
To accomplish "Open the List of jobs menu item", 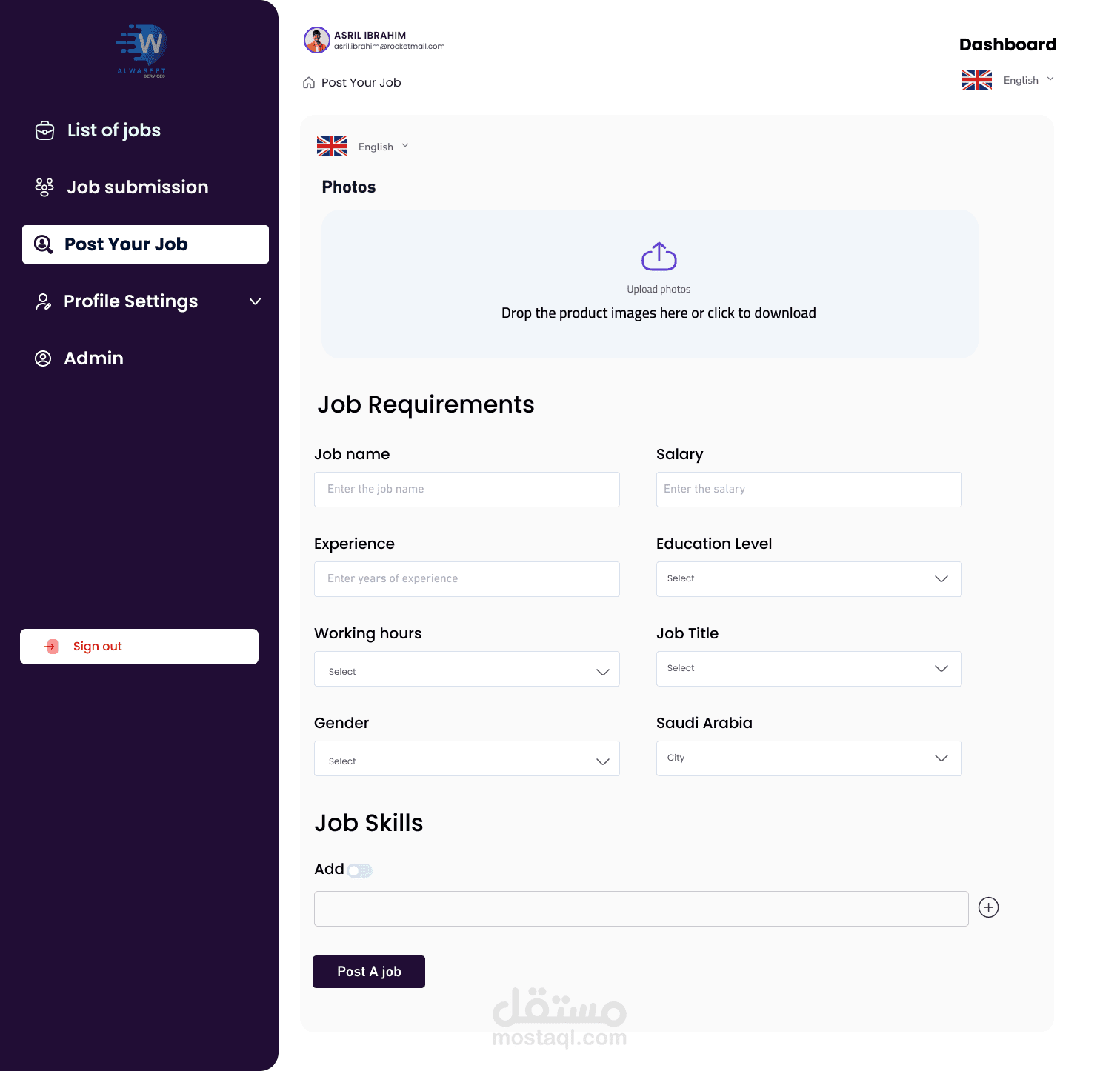I will pyautogui.click(x=113, y=130).
